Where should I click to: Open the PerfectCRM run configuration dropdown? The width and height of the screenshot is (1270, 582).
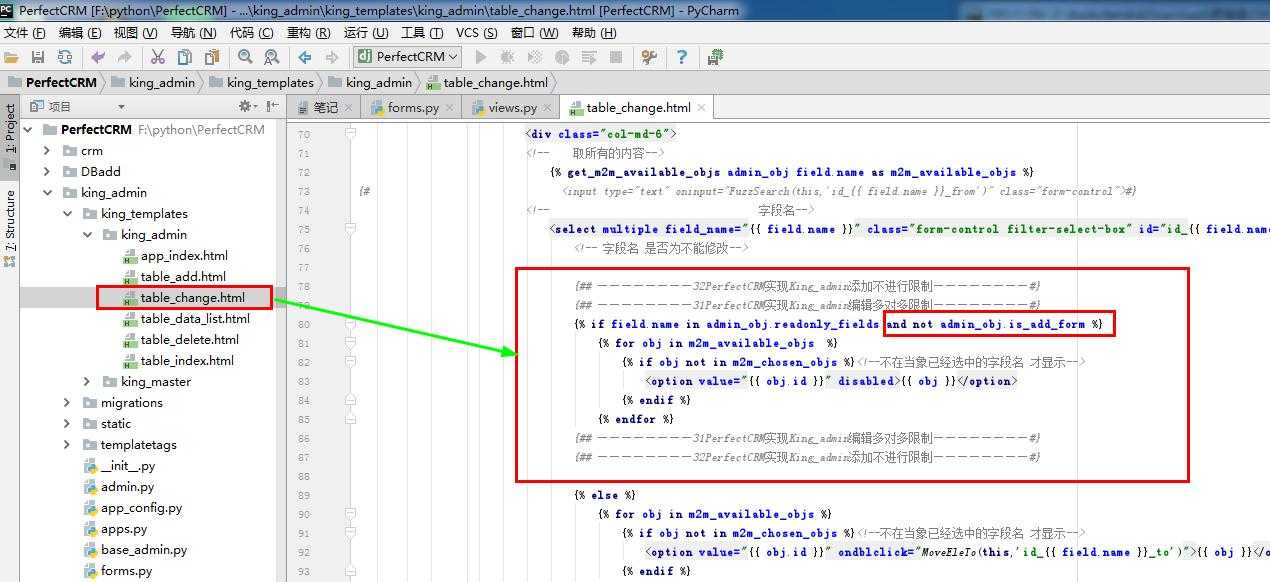click(x=408, y=57)
